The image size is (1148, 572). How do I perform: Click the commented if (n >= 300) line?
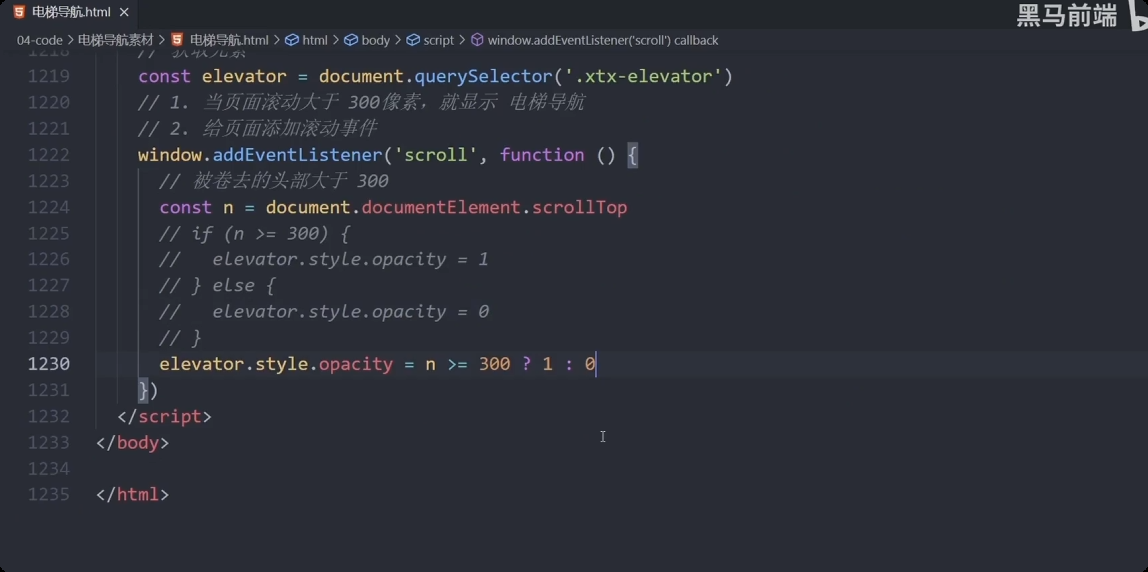tap(255, 234)
